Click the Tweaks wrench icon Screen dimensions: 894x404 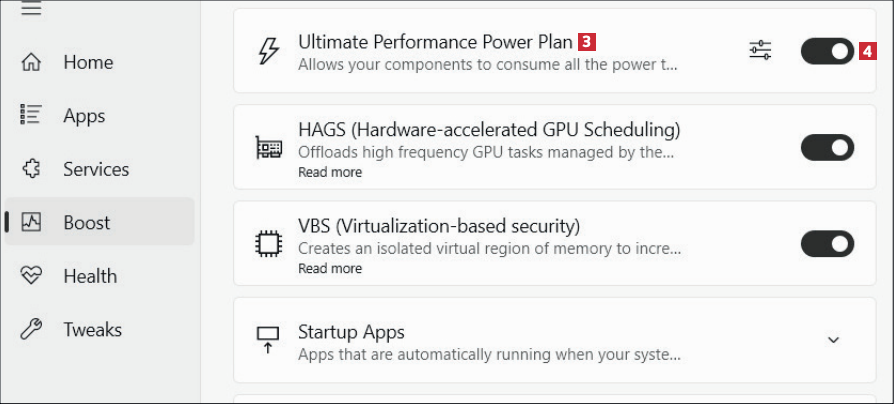31,329
